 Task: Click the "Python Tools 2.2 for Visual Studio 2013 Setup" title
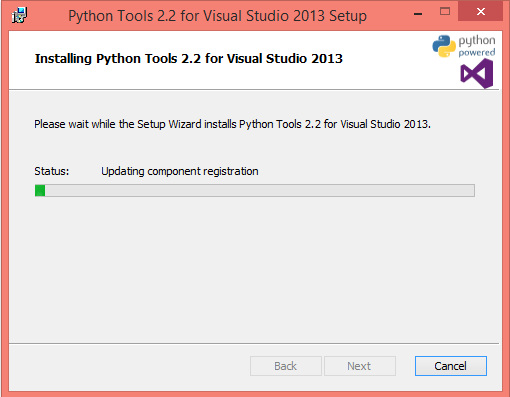[217, 16]
